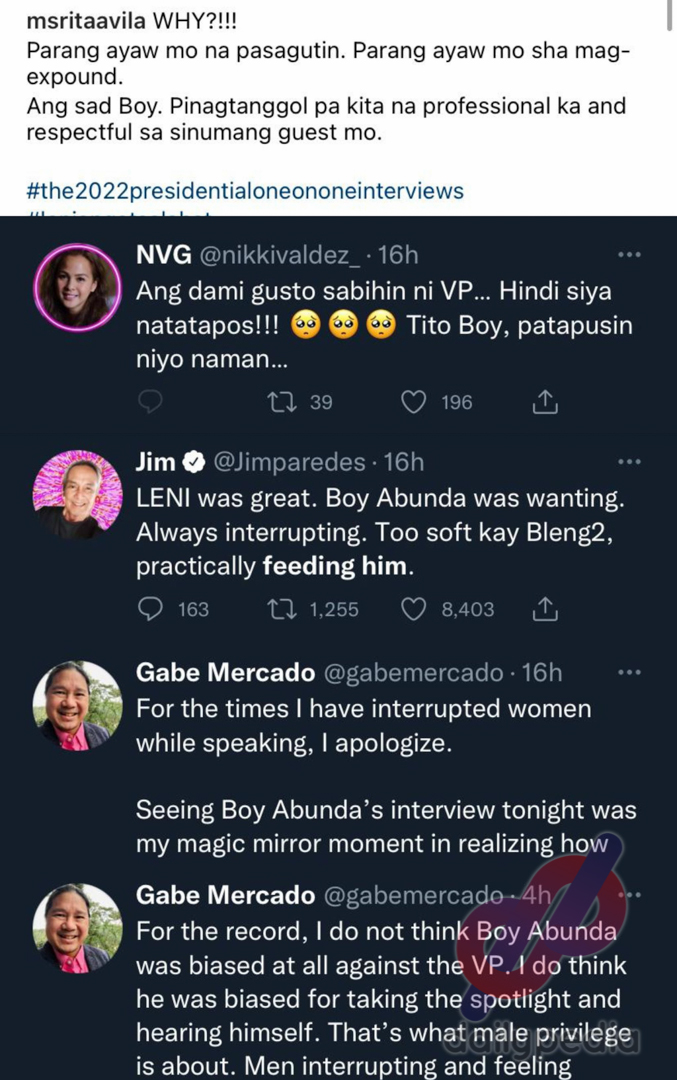View NVG's profile picture
Image resolution: width=677 pixels, height=1080 pixels.
click(x=77, y=288)
